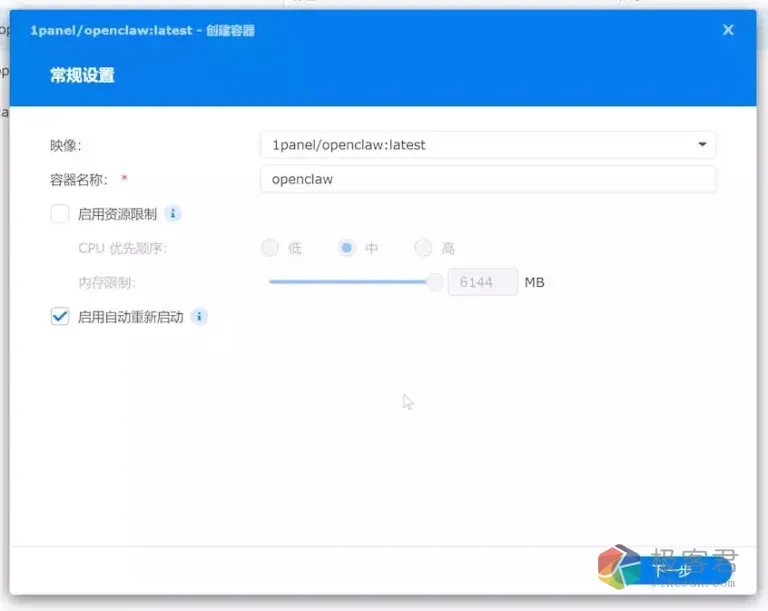
Task: Enable the 启用资源限制 checkbox
Action: coord(60,214)
